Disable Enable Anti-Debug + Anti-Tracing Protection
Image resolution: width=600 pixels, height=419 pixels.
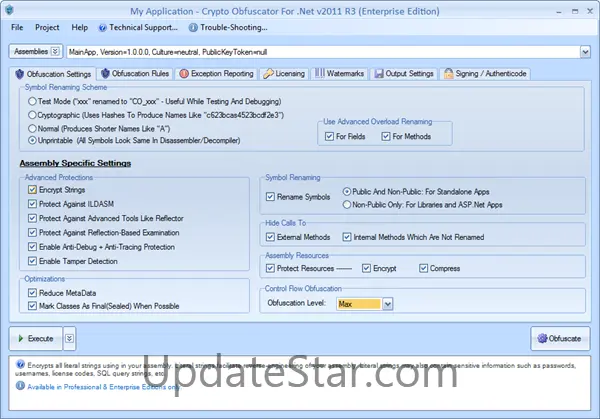33,247
